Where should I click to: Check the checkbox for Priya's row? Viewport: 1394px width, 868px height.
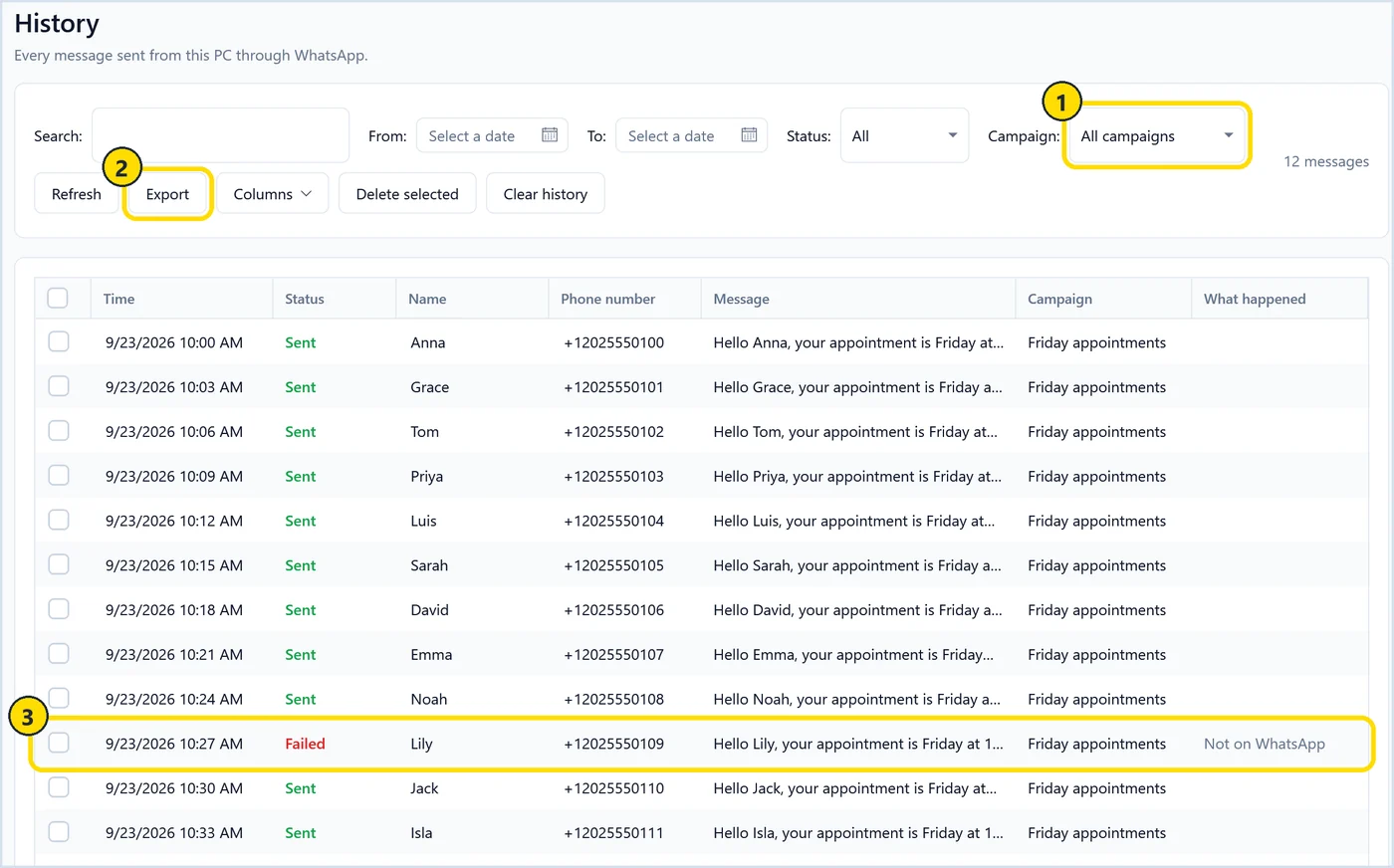(59, 476)
